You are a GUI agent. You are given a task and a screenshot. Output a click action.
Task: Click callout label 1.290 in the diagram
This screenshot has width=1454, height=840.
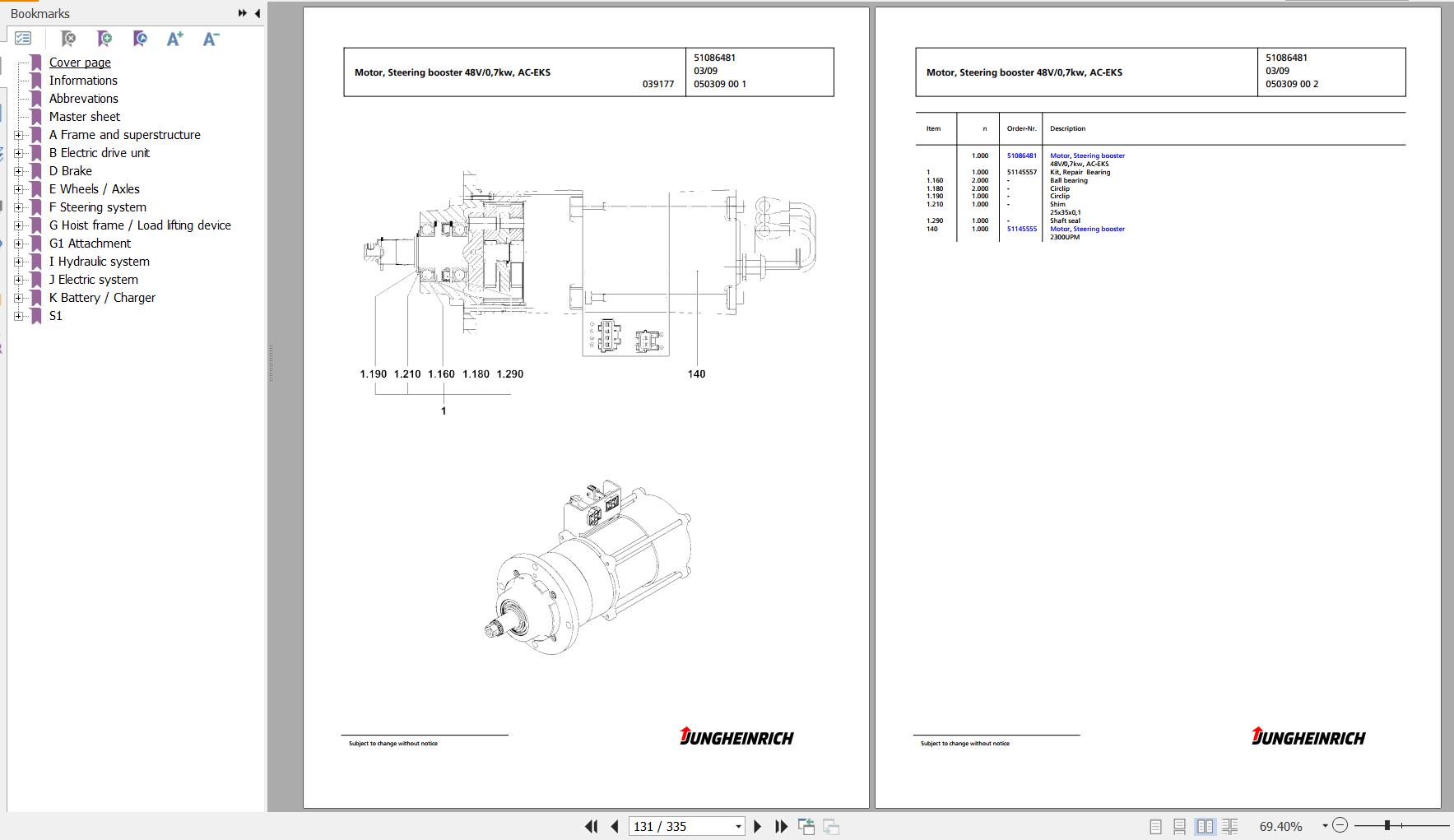pos(510,374)
